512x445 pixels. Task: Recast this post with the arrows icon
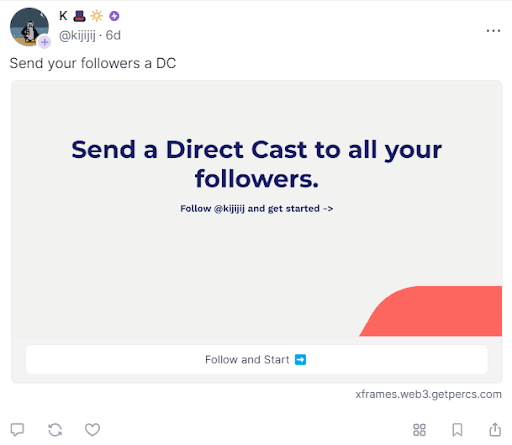55,430
